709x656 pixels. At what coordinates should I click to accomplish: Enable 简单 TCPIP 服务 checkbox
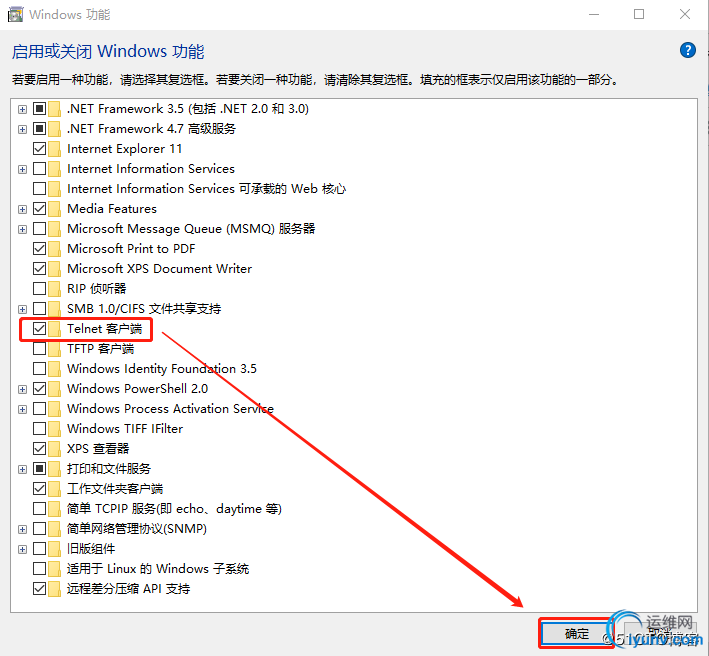39,509
